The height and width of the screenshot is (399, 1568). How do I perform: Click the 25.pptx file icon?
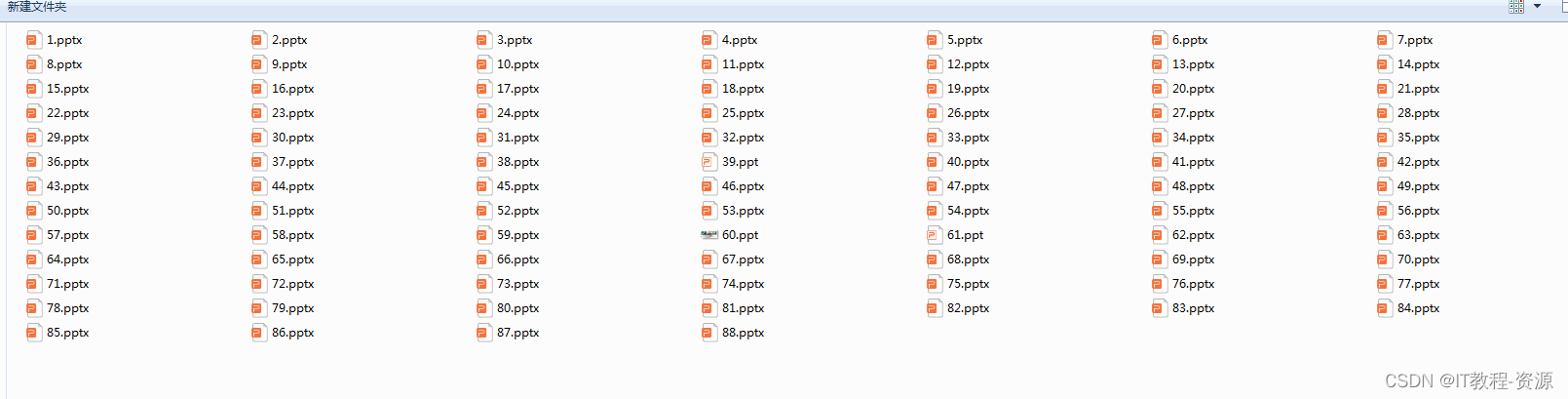click(708, 113)
